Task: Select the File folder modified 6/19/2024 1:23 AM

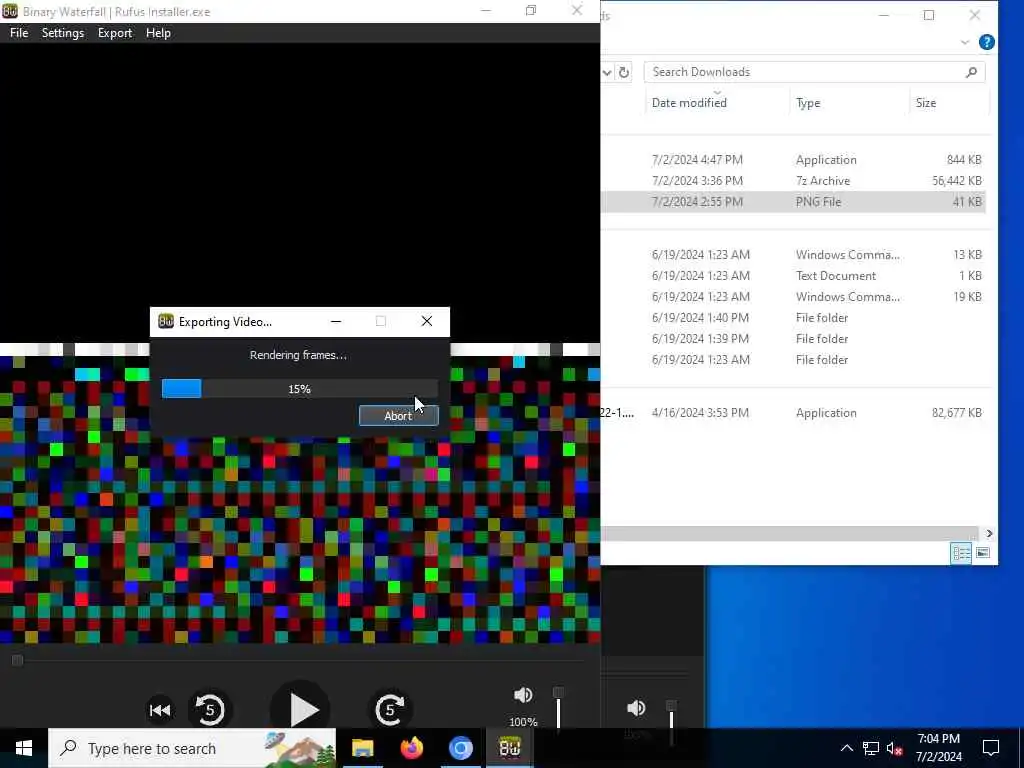Action: (793, 360)
